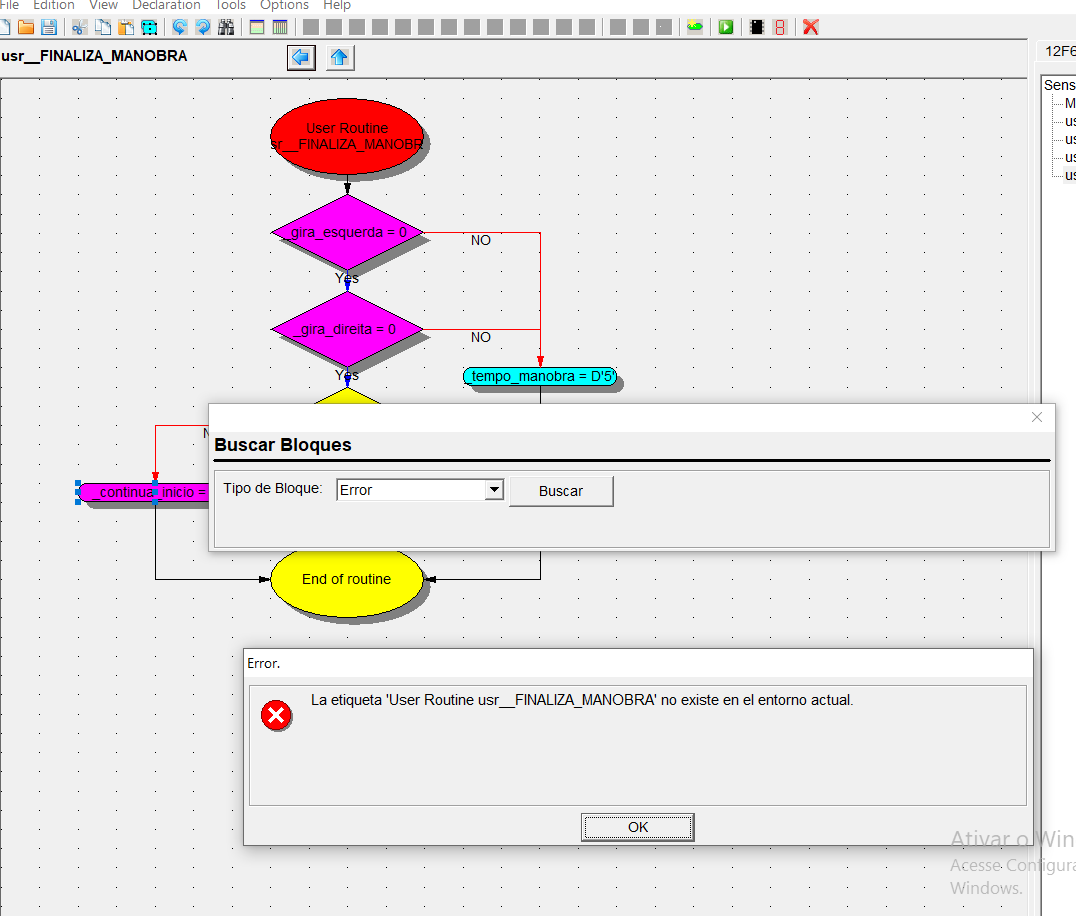The height and width of the screenshot is (916, 1076).
Task: Save the project using the floppy disk icon
Action: point(49,27)
